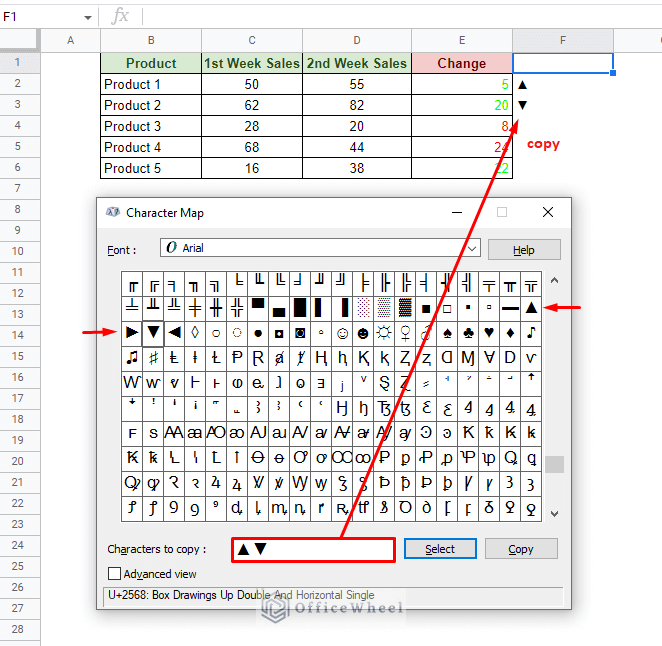Select the black down-pointing triangle character
The width and height of the screenshot is (662, 646).
point(153,333)
